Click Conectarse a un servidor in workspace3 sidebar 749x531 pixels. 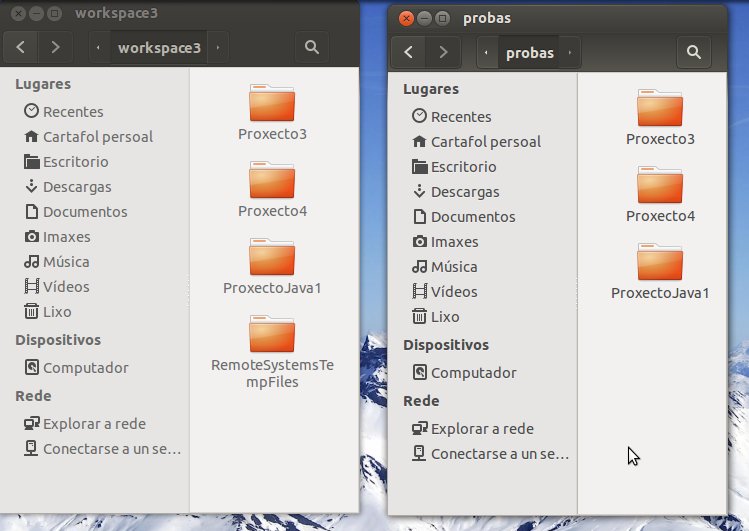tap(102, 449)
